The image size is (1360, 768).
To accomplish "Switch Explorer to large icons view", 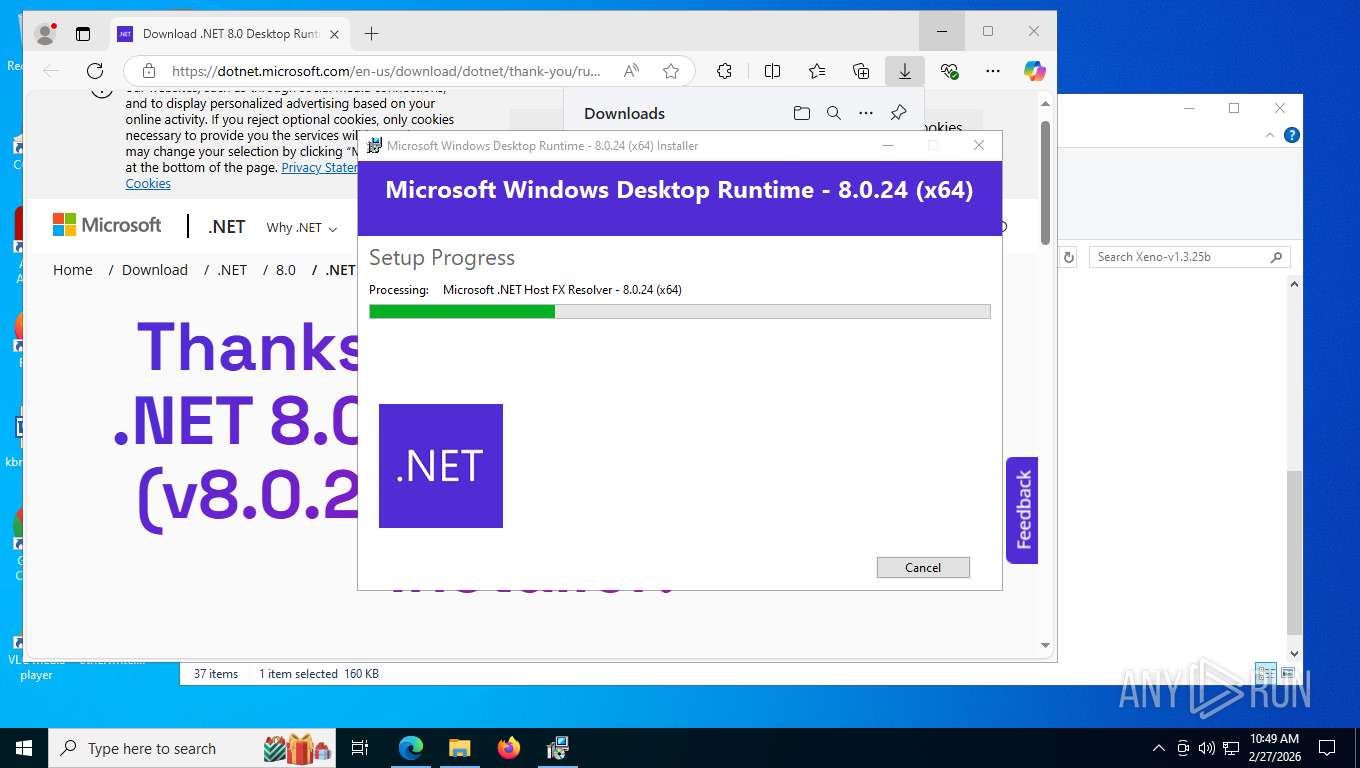I will 1288,674.
